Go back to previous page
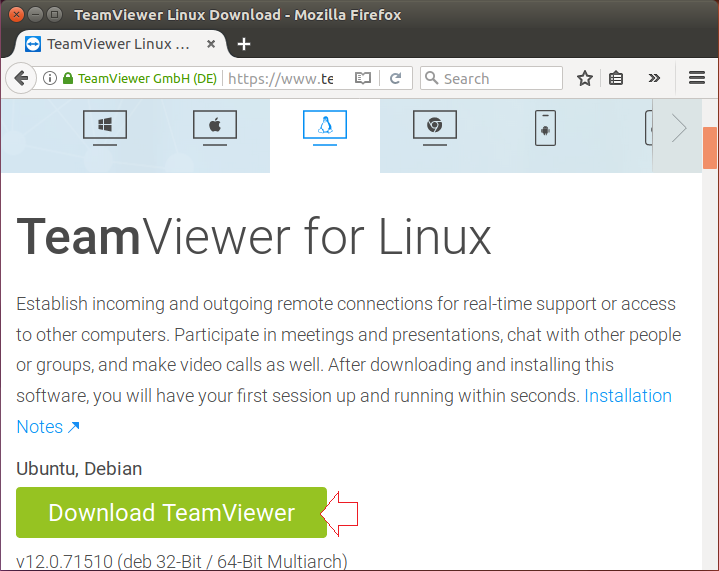 pyautogui.click(x=21, y=78)
